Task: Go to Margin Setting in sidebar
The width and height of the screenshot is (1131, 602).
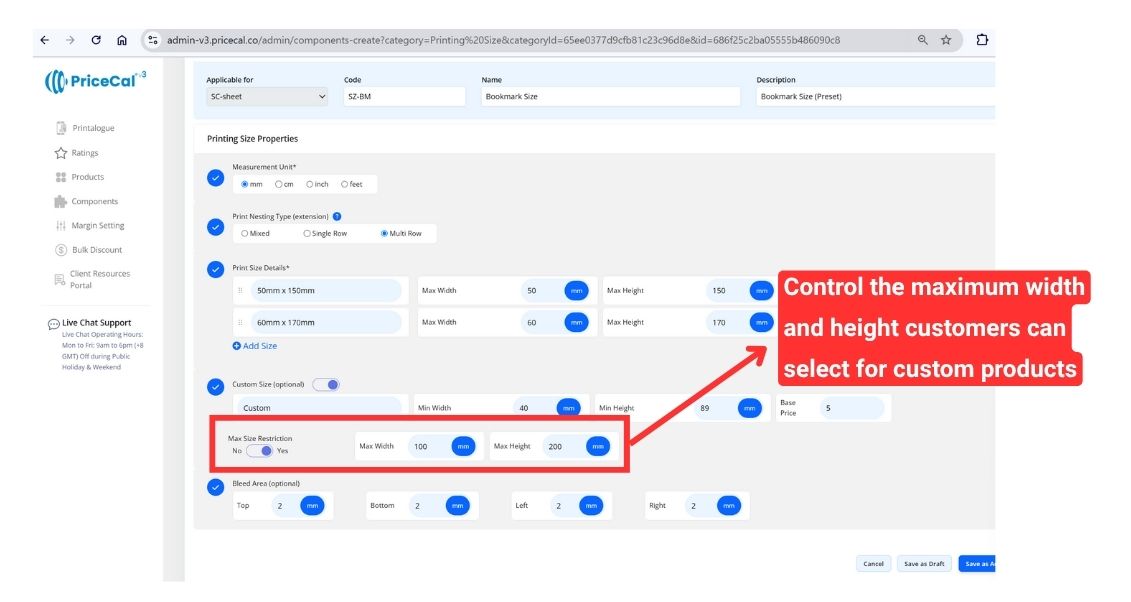Action: coord(97,226)
